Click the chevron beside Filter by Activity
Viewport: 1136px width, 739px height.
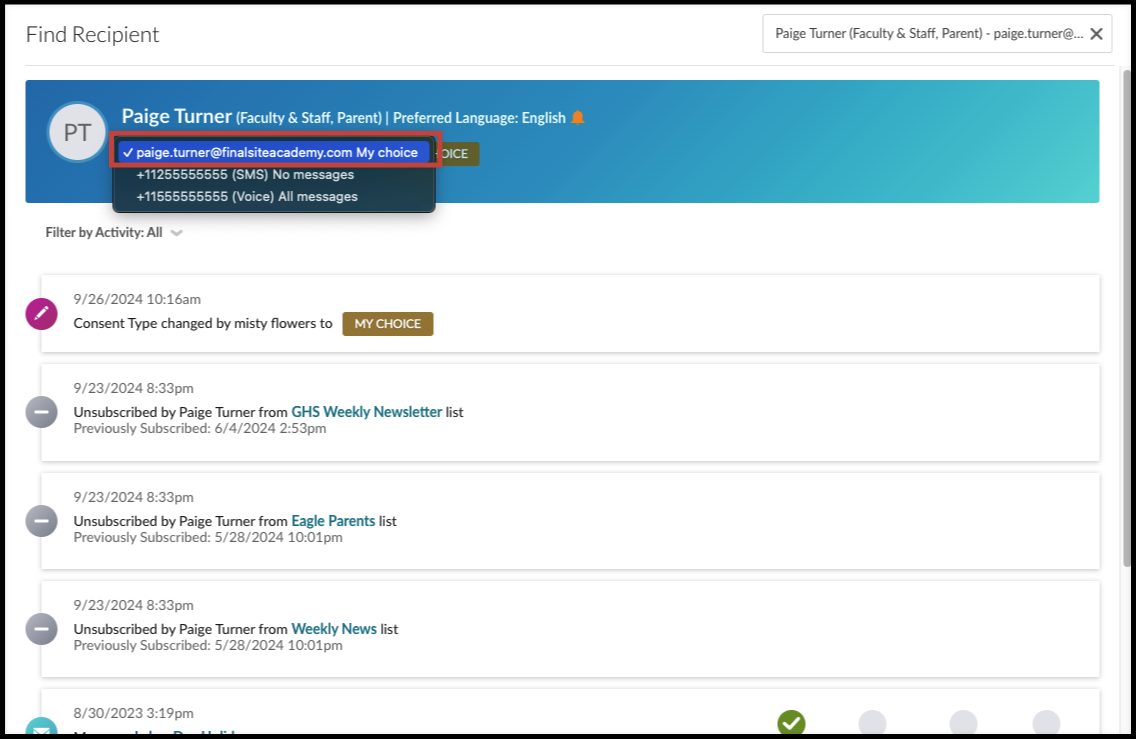coord(176,233)
